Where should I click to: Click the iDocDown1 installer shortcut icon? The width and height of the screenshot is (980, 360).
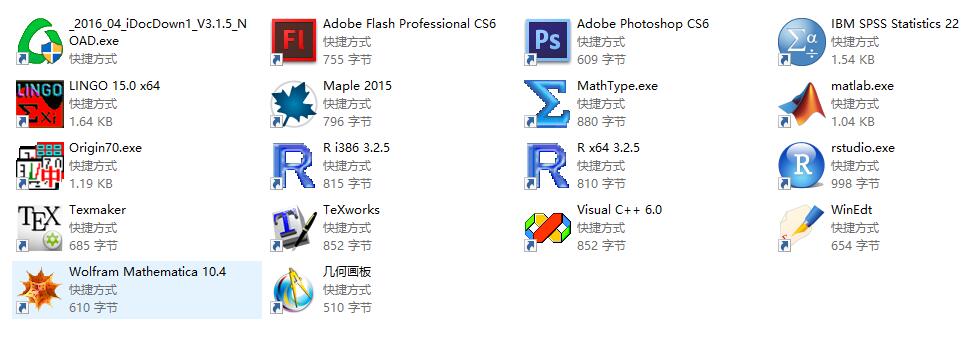click(39, 42)
